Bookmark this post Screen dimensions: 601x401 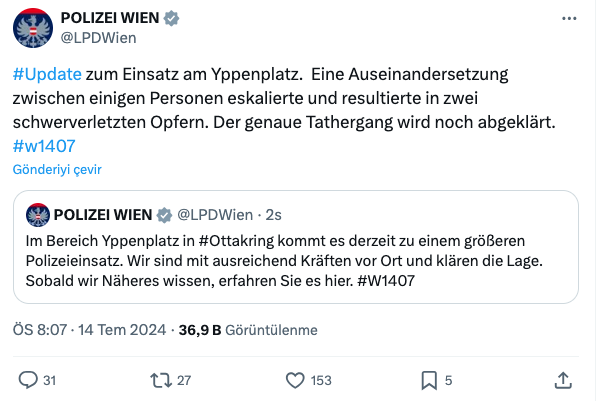(429, 380)
